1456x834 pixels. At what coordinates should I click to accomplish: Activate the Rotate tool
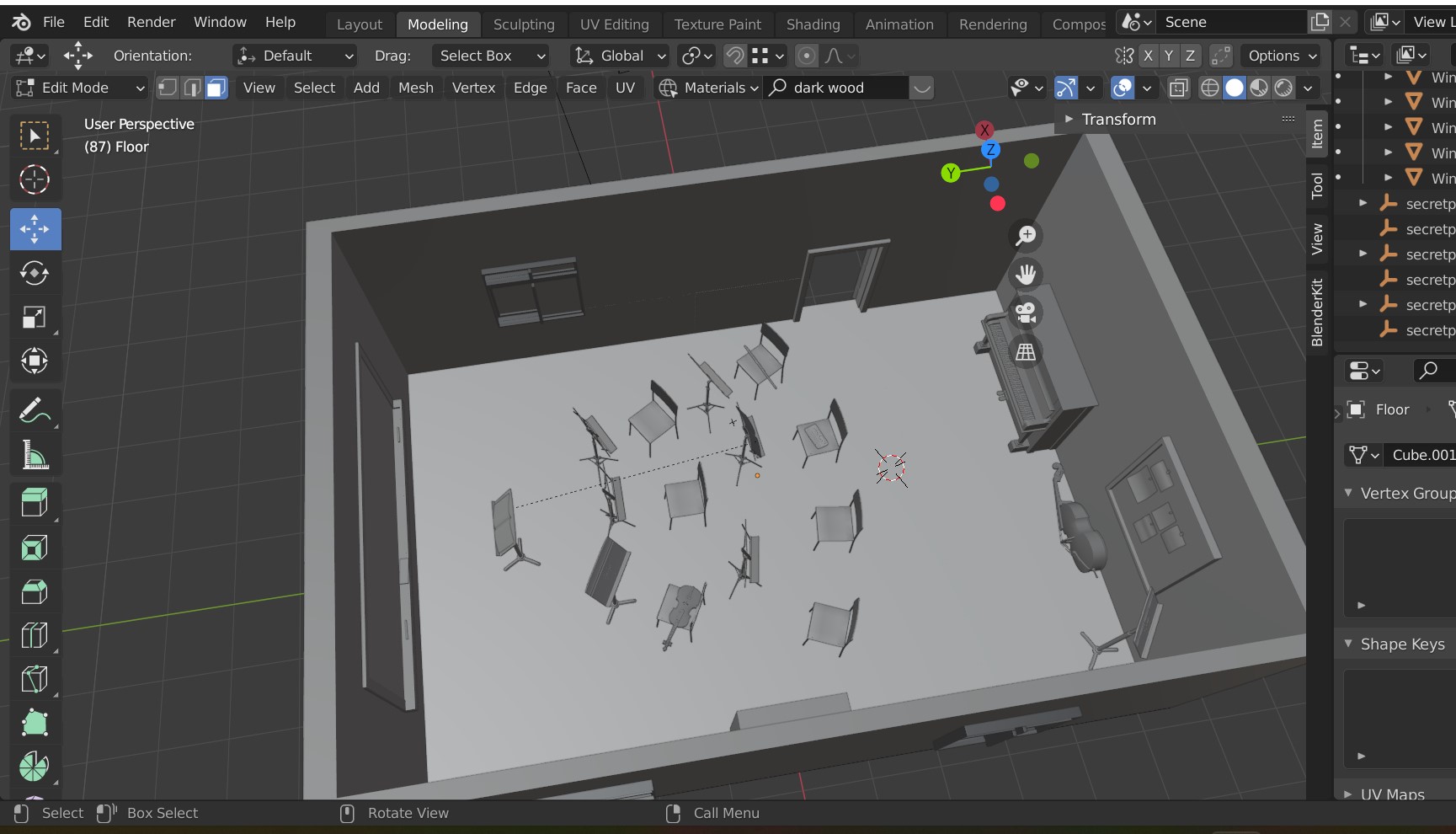click(35, 273)
